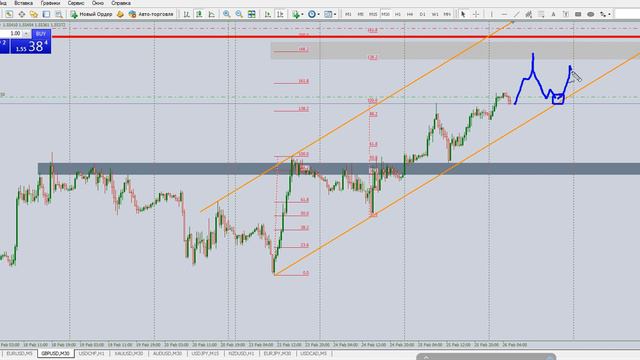Select the trendline drawing tool

(516, 14)
